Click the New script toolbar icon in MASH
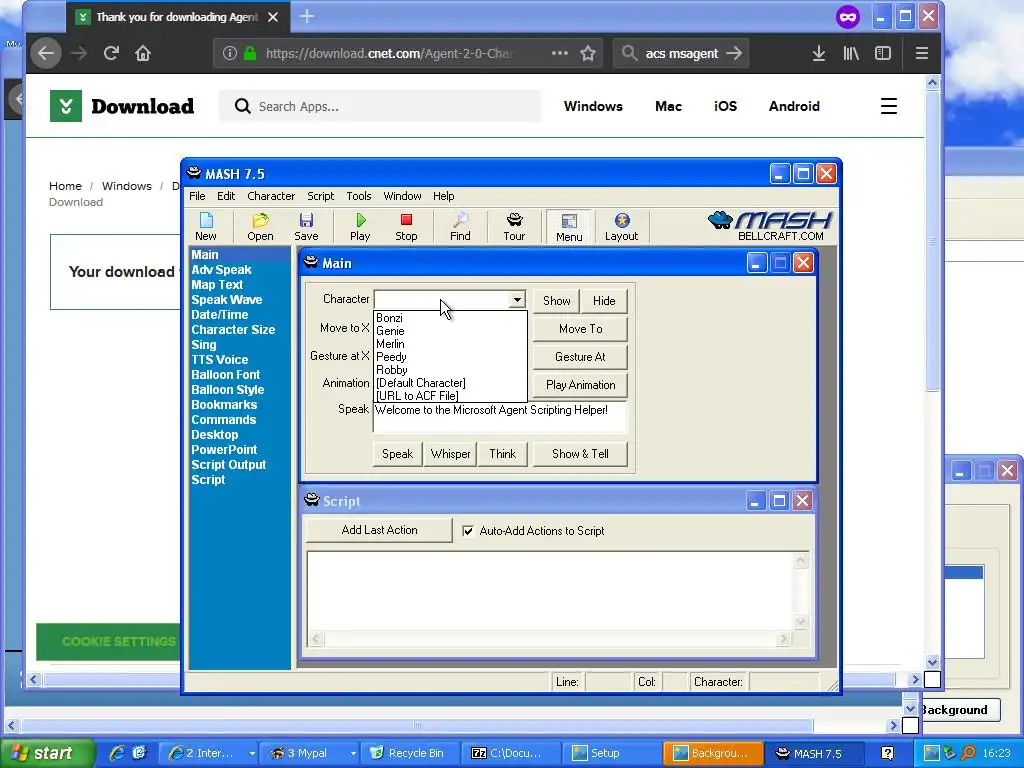The height and width of the screenshot is (768, 1024). (x=206, y=227)
